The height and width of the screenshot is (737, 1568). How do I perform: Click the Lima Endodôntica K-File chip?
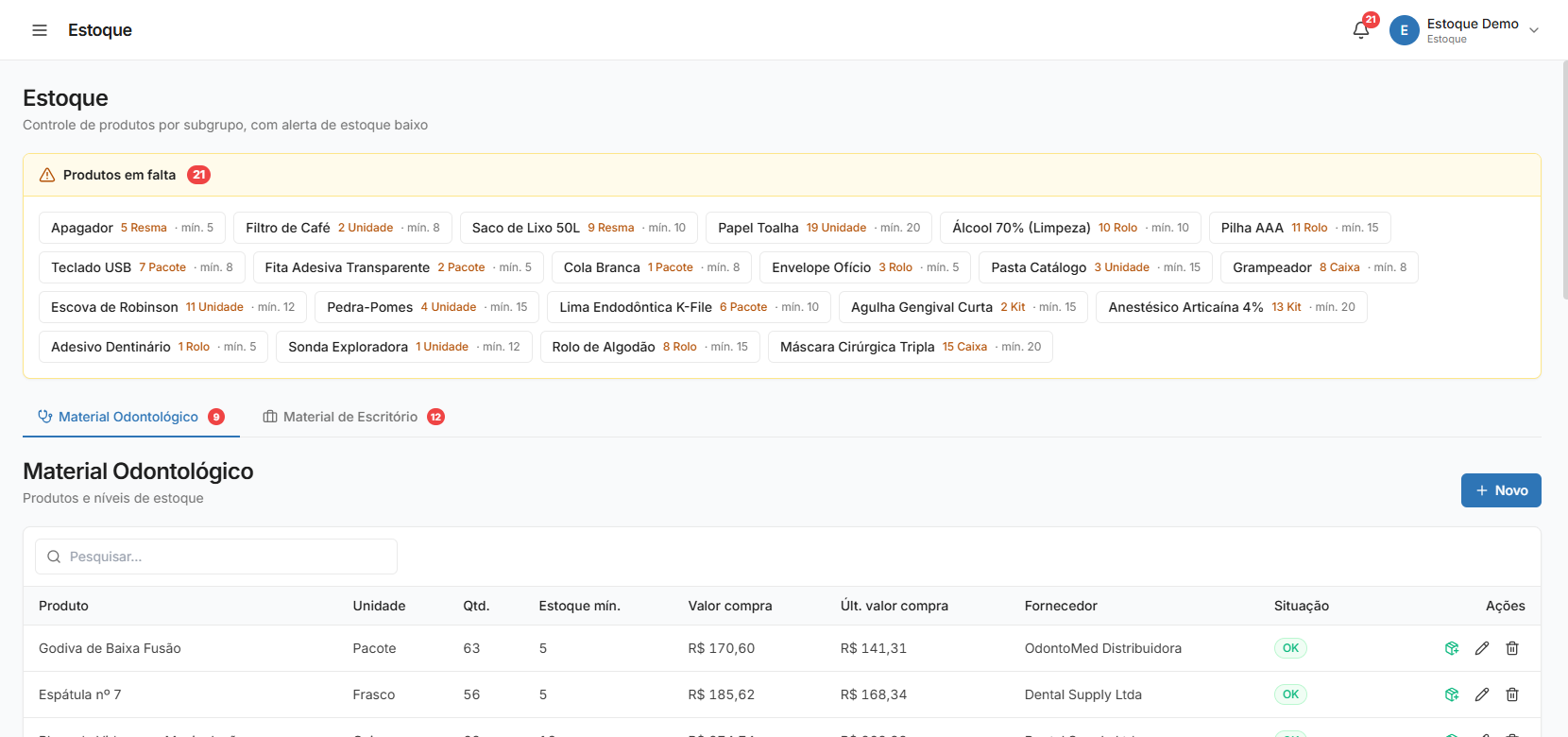690,307
